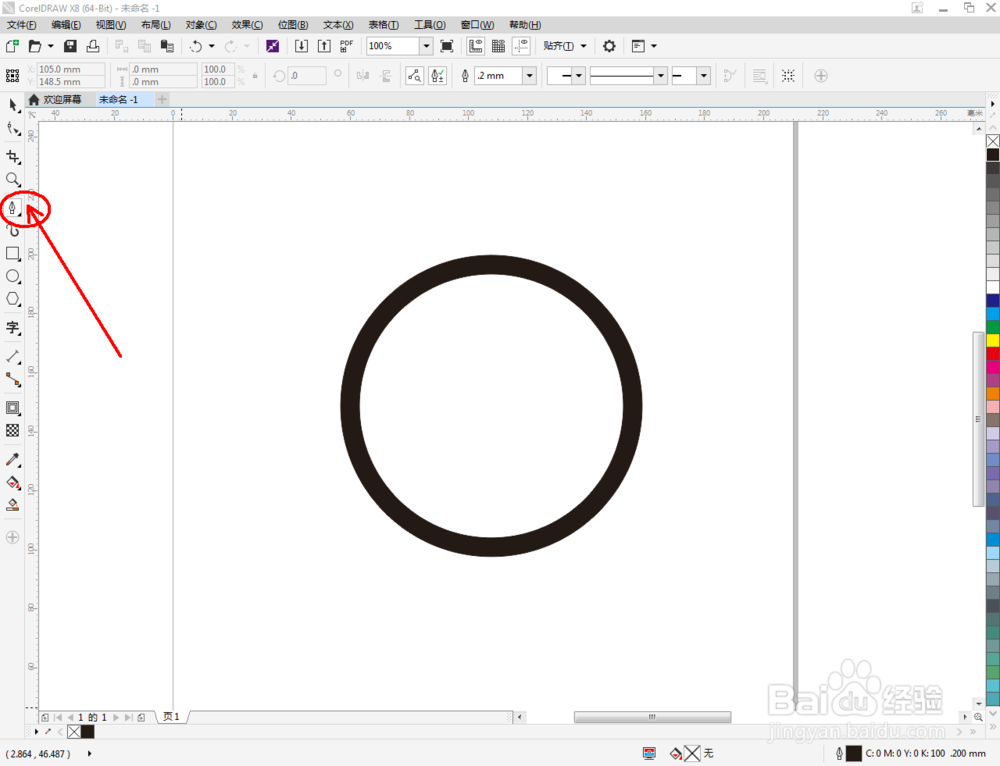Select the Text tool (字)
The width and height of the screenshot is (1000, 766).
click(x=13, y=328)
